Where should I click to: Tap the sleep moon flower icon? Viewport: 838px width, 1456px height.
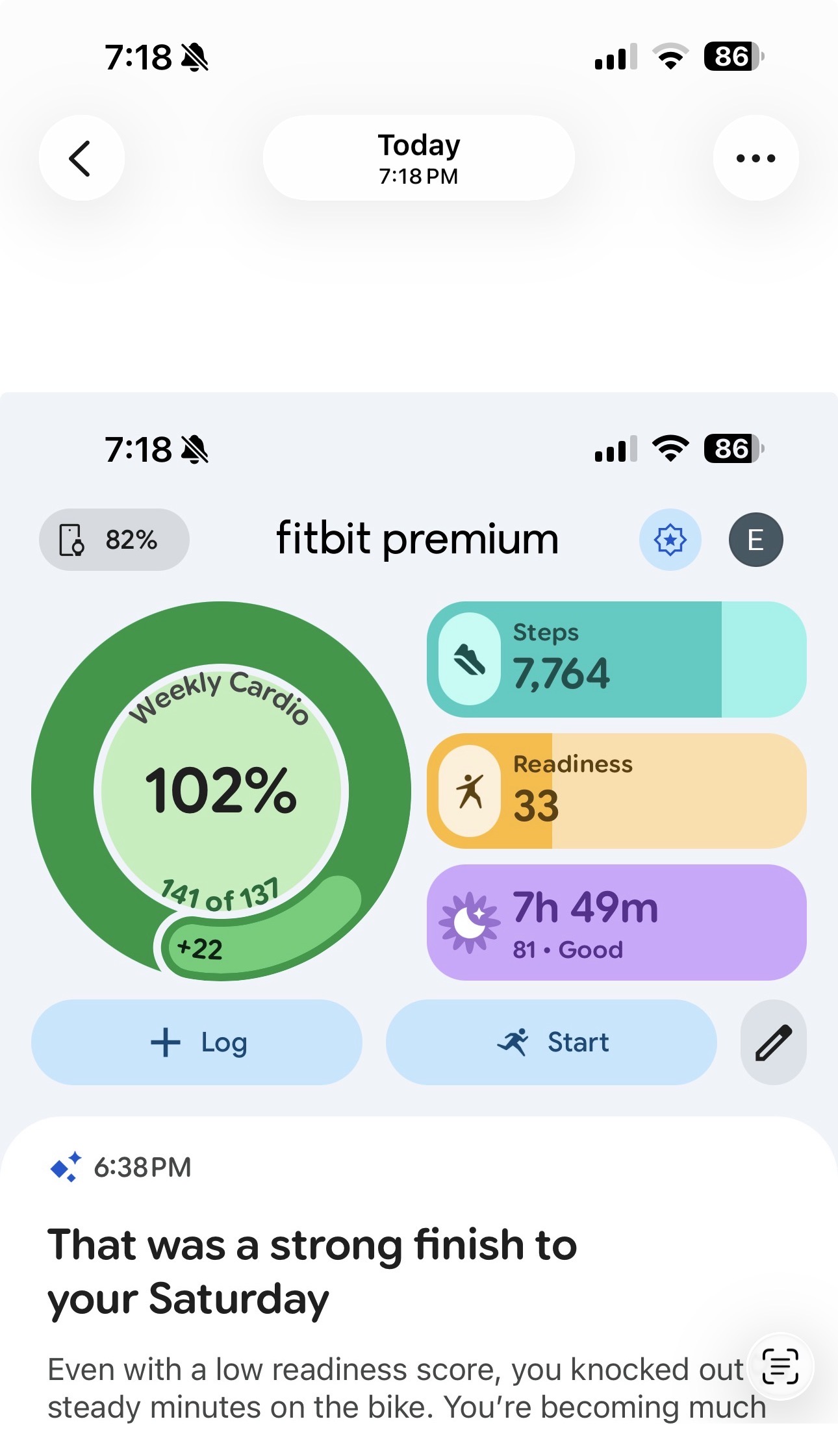pos(470,922)
